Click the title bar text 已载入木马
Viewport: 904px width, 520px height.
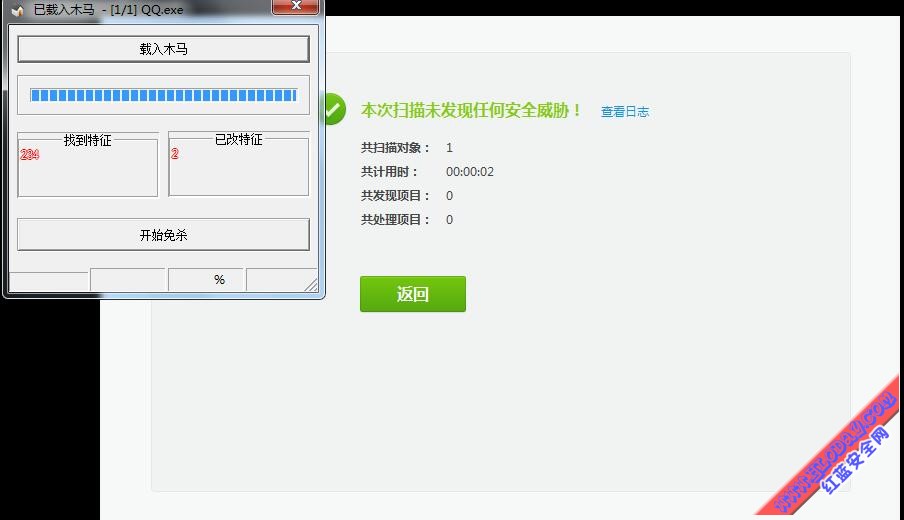click(x=64, y=9)
